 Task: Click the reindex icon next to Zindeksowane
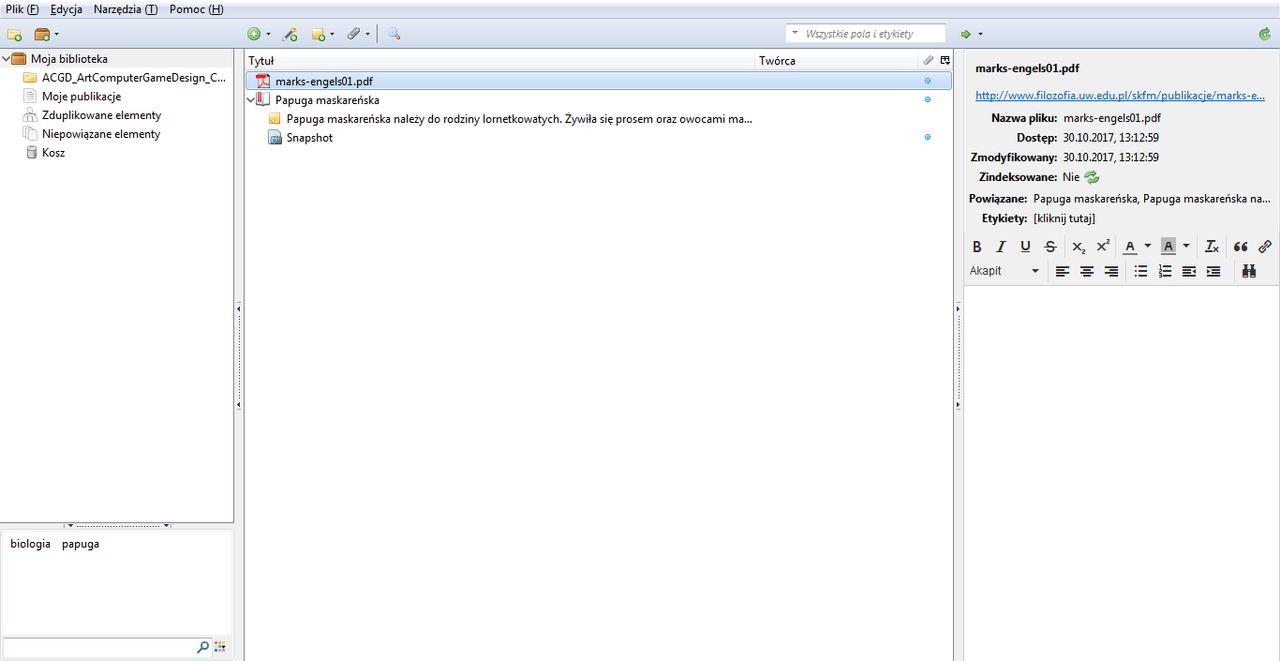(1092, 177)
